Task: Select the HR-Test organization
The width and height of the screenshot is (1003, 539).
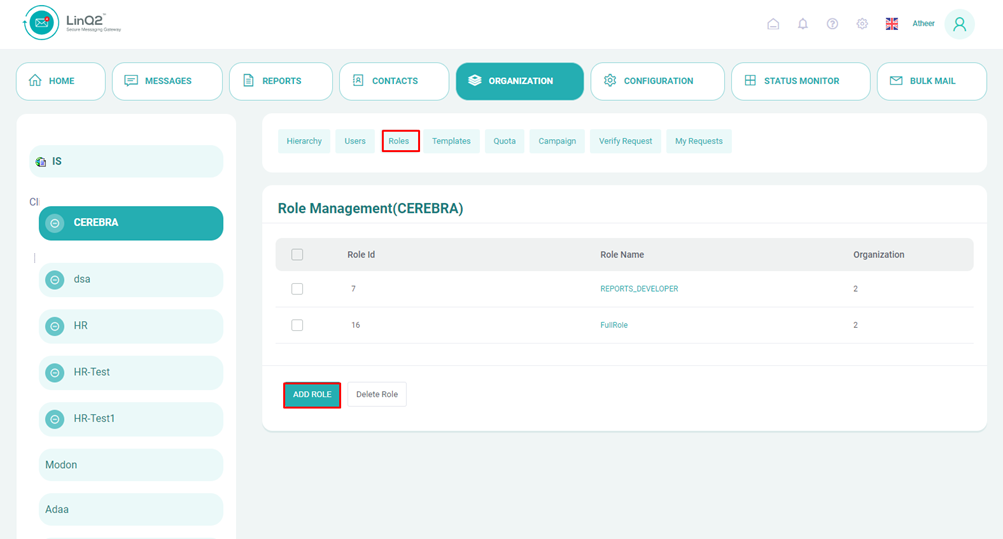Action: click(131, 372)
